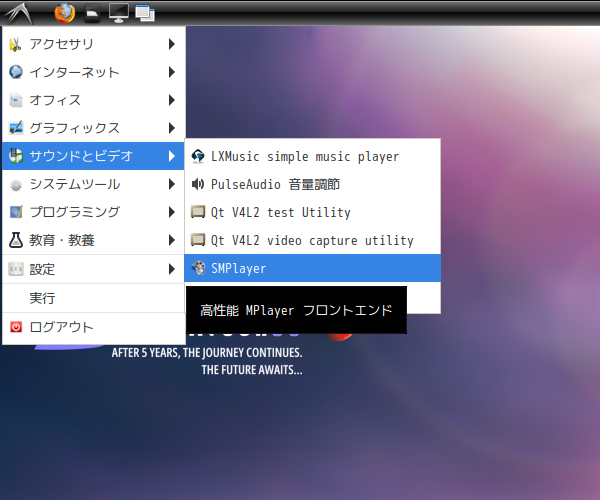Click the プログラミング icon
The image size is (600, 500).
pos(16,212)
